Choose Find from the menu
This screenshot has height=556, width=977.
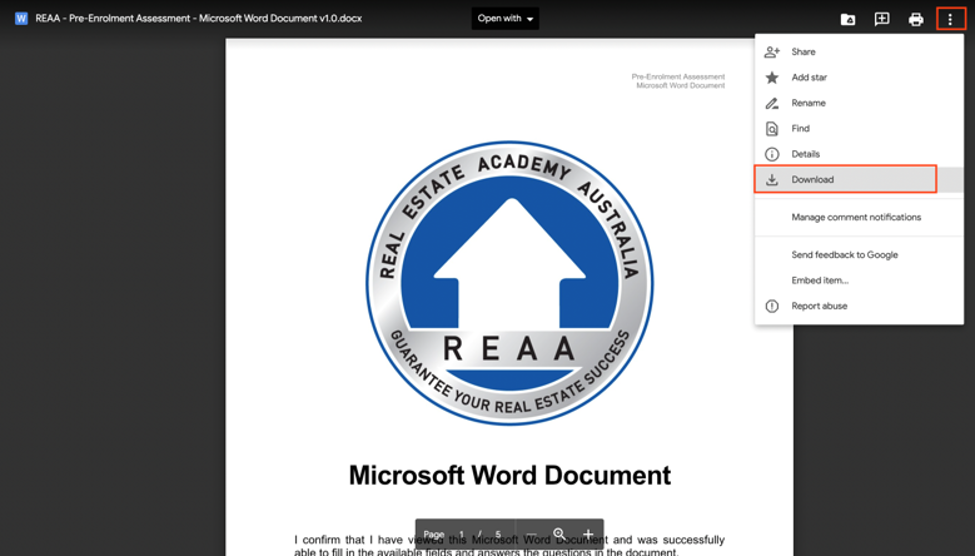859,128
